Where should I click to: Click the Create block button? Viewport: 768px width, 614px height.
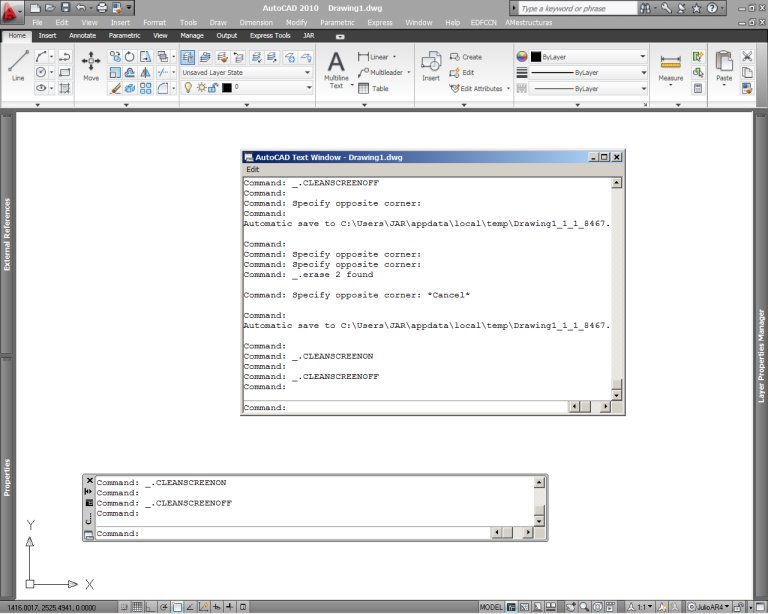coord(466,57)
